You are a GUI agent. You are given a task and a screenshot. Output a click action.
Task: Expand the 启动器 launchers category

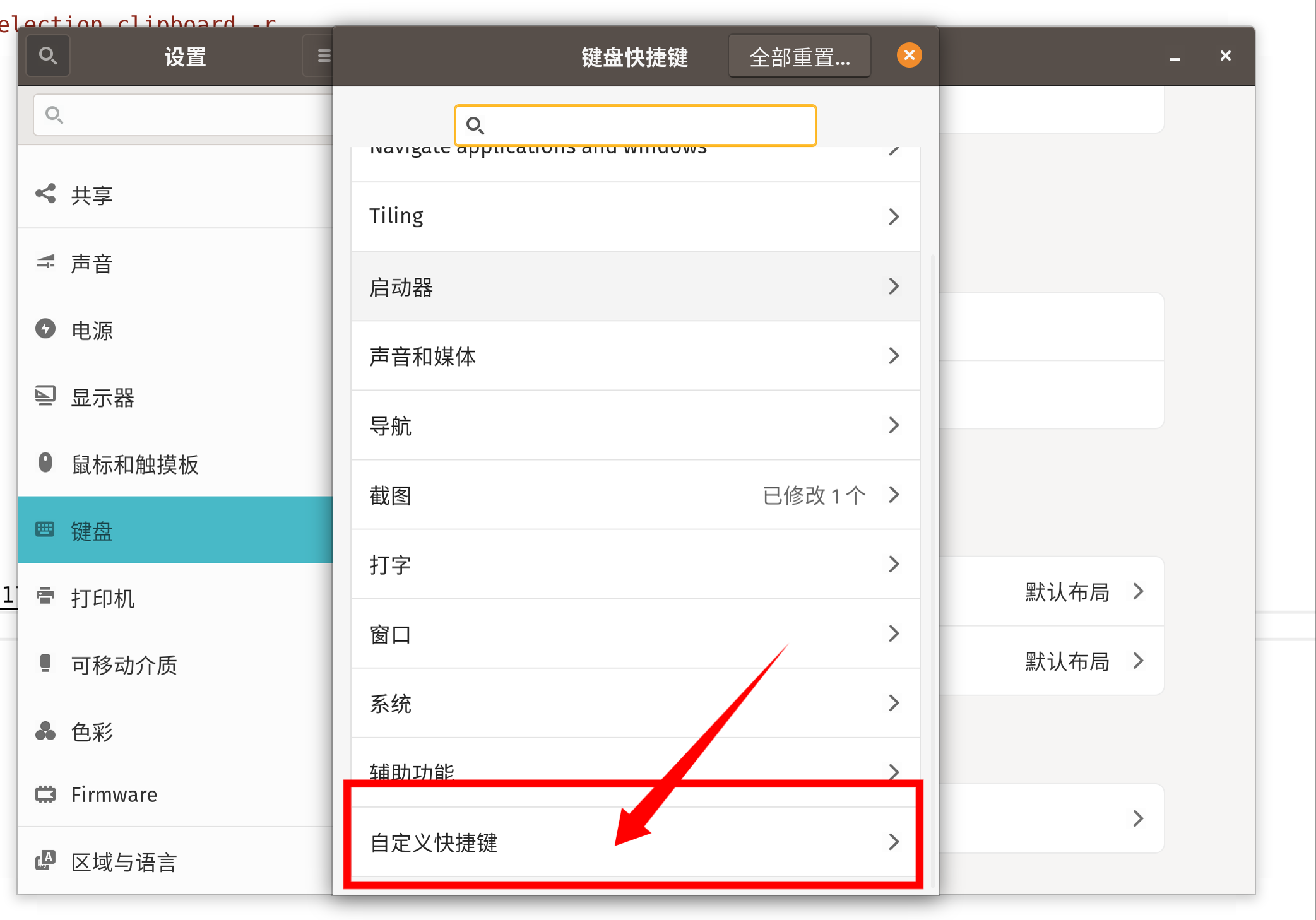coord(635,286)
